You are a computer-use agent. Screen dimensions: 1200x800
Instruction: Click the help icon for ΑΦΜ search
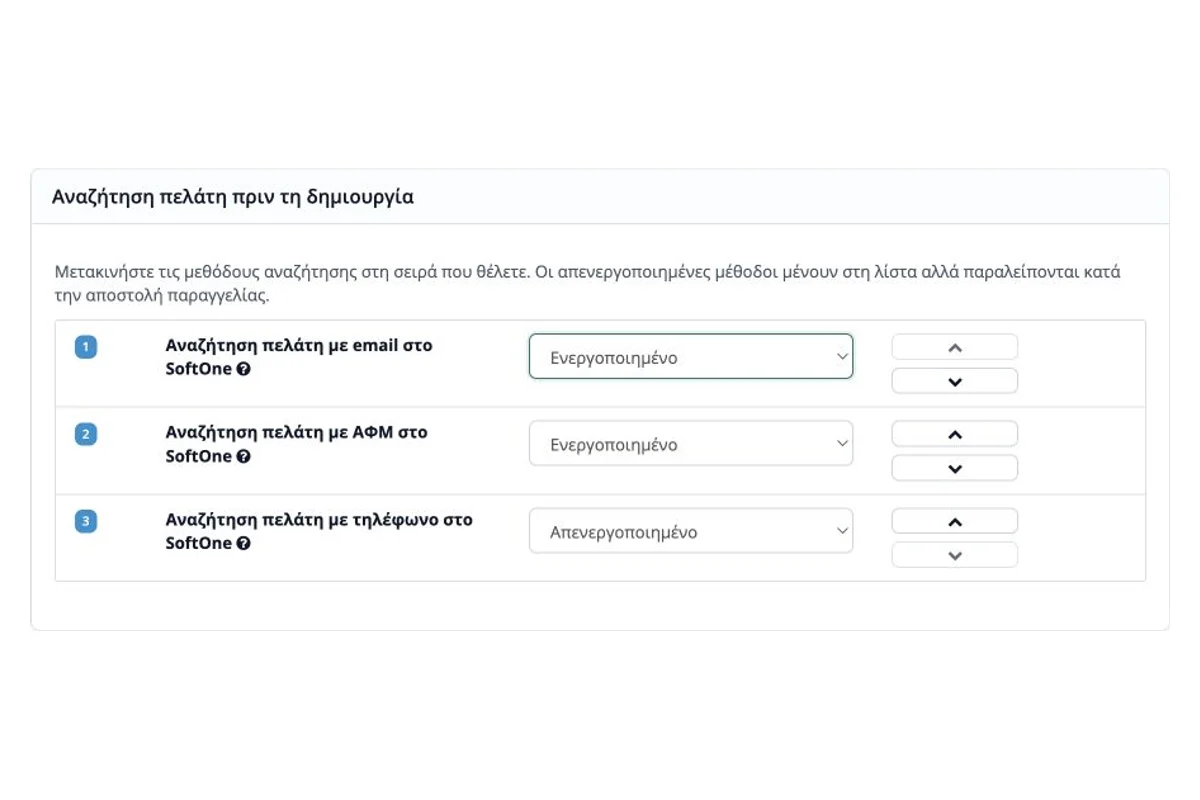tap(244, 456)
